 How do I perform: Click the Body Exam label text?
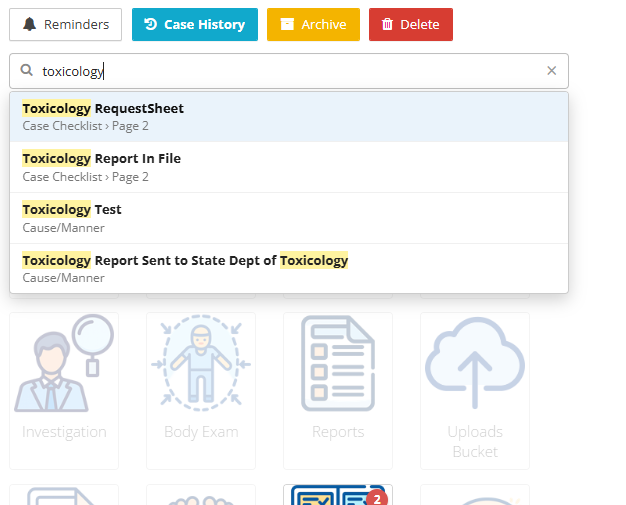pos(201,432)
